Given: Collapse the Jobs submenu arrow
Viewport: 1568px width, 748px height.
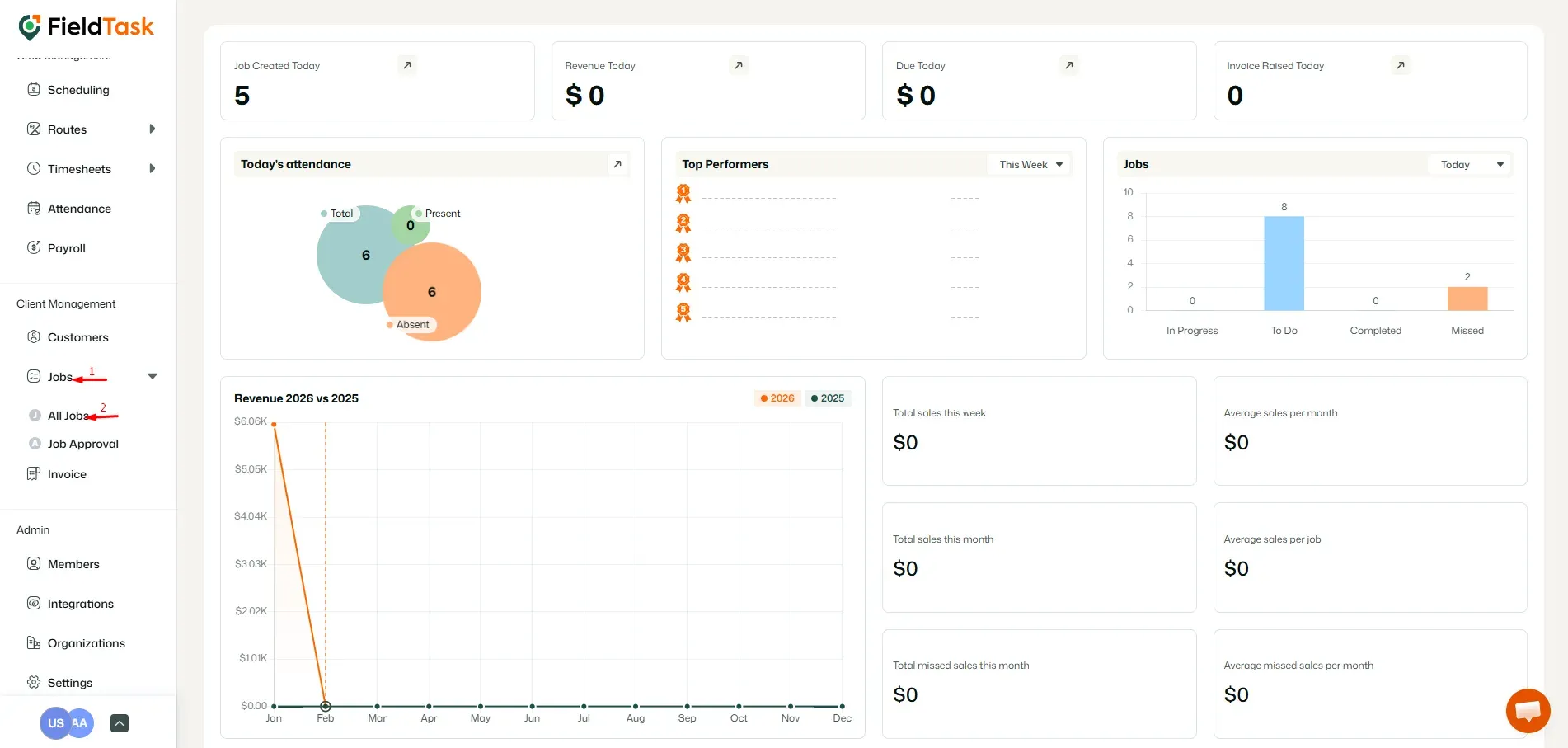Looking at the screenshot, I should [153, 376].
